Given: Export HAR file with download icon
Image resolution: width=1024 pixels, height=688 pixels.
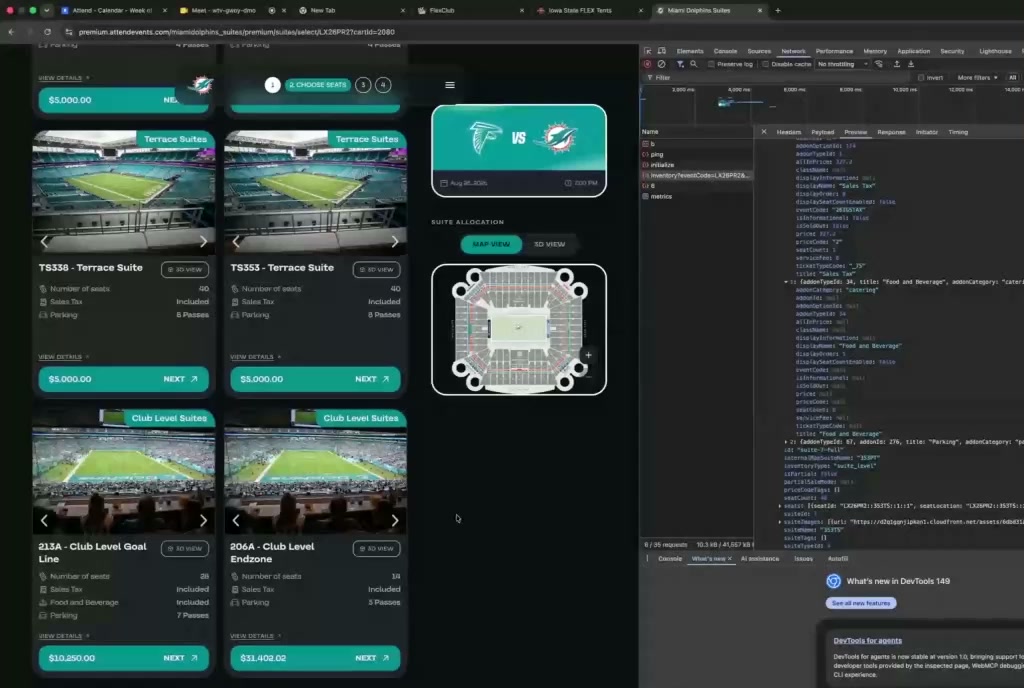Looking at the screenshot, I should (911, 64).
